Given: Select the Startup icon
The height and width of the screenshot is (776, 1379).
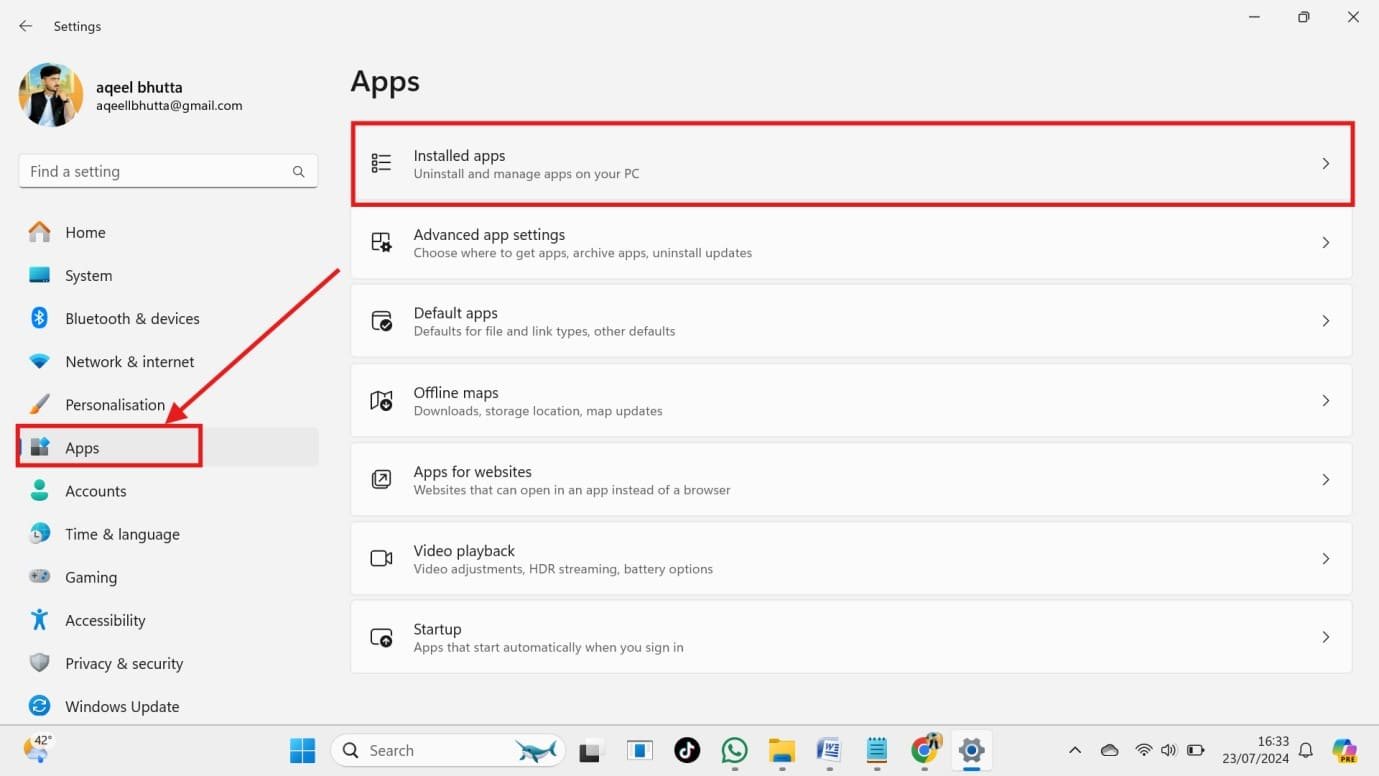Looking at the screenshot, I should (x=381, y=636).
